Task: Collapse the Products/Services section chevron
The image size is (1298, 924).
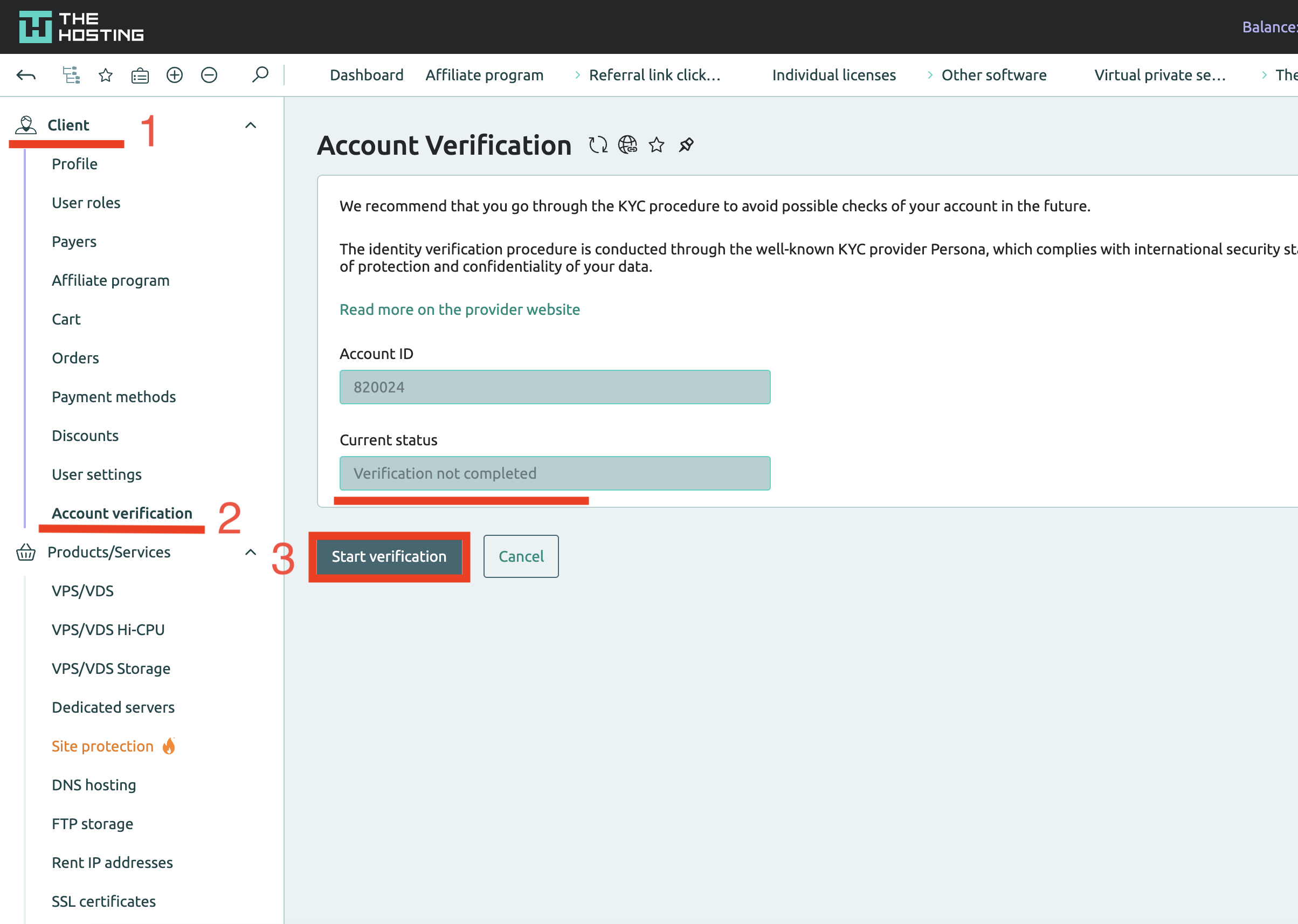Action: [x=250, y=552]
